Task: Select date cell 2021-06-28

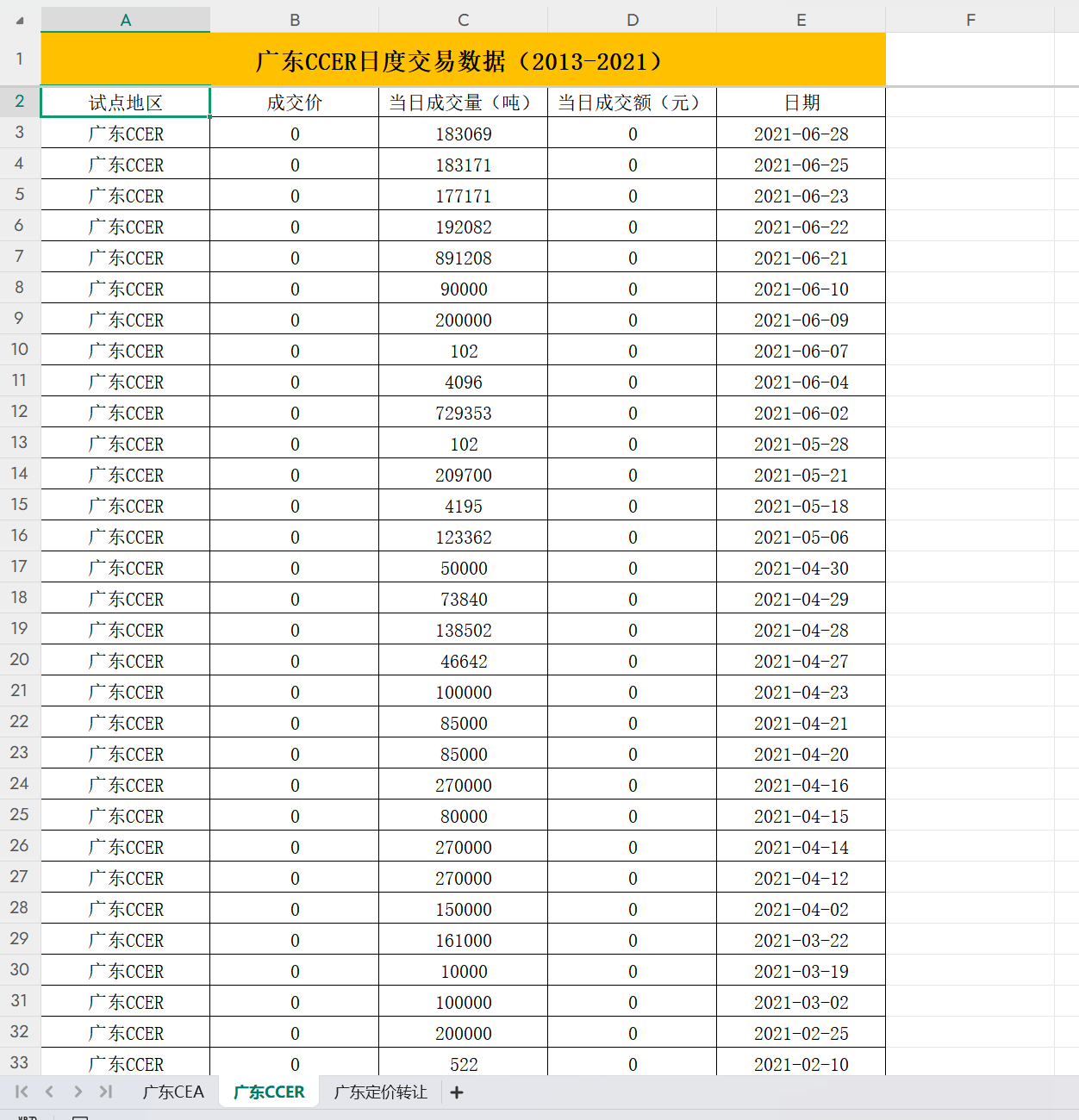Action: 801,134
